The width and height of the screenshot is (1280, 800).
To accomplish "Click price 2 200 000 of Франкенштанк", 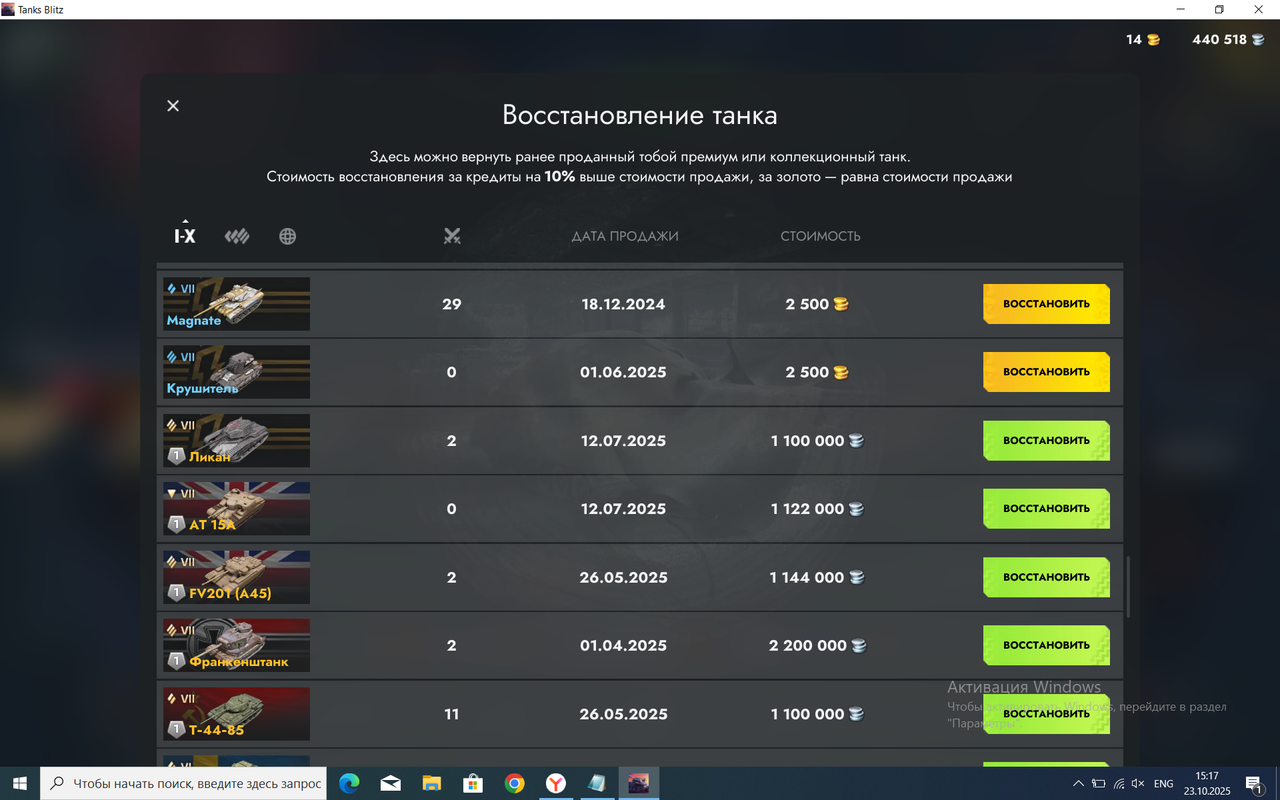I will click(808, 646).
